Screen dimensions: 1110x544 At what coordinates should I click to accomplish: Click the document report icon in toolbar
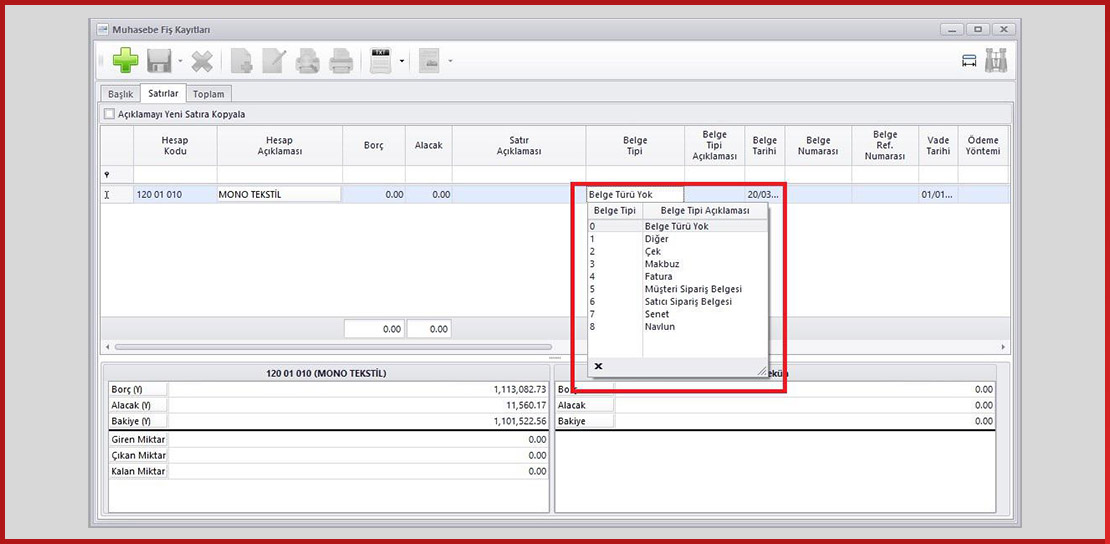[x=429, y=61]
